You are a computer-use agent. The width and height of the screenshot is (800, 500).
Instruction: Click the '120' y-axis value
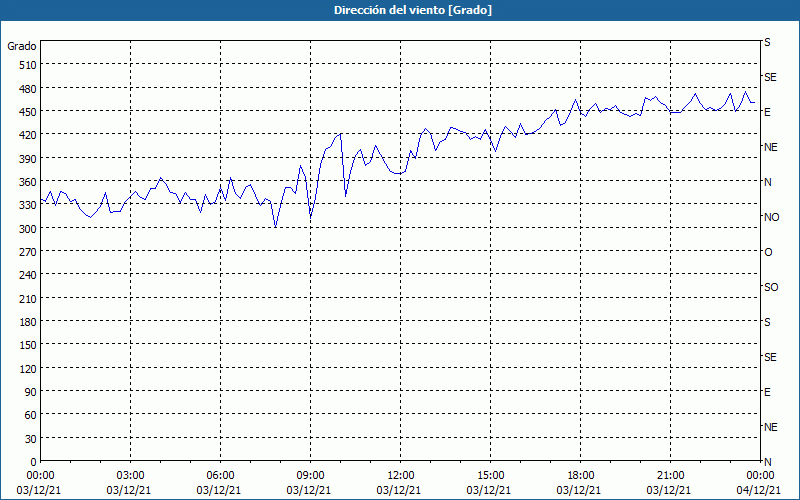pos(28,369)
